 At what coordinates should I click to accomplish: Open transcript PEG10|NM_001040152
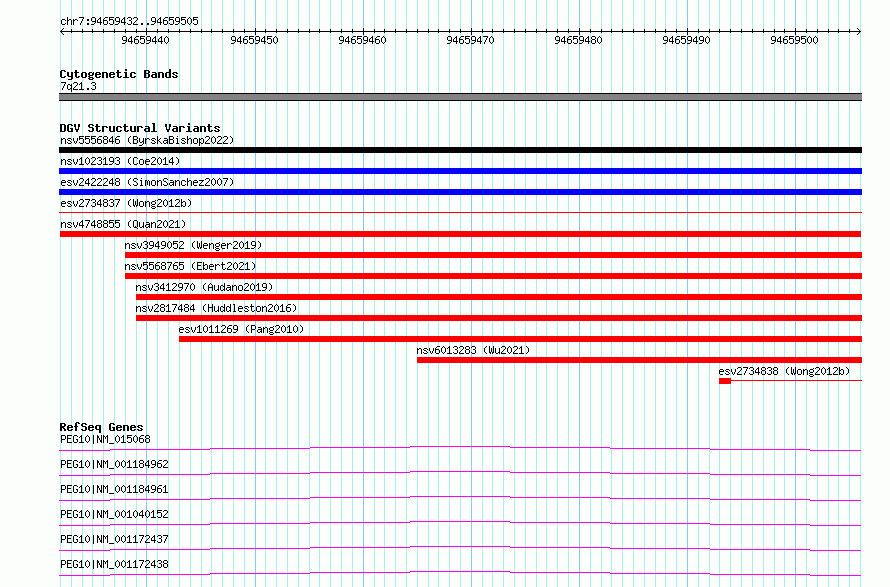click(114, 514)
